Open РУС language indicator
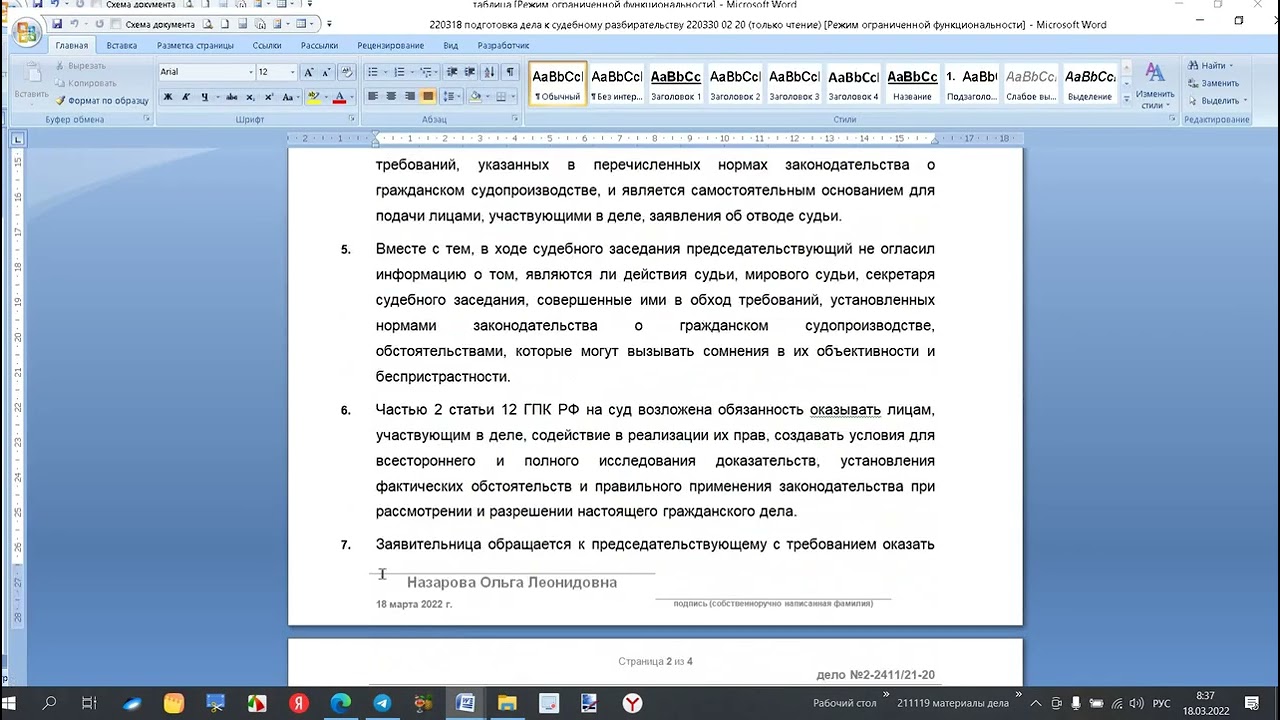Viewport: 1280px width, 720px height. tap(1162, 704)
